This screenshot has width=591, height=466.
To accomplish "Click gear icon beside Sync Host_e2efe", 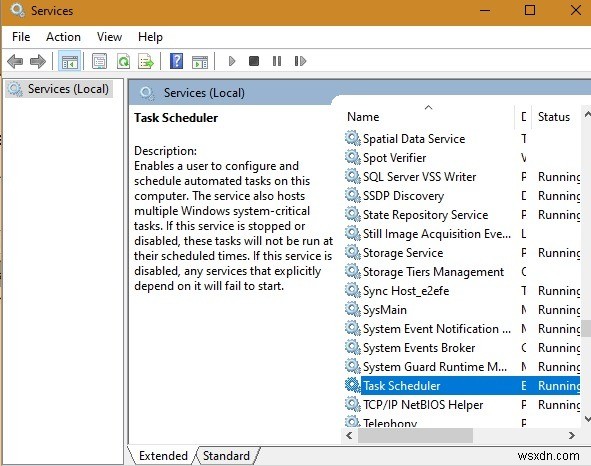I will (x=353, y=290).
